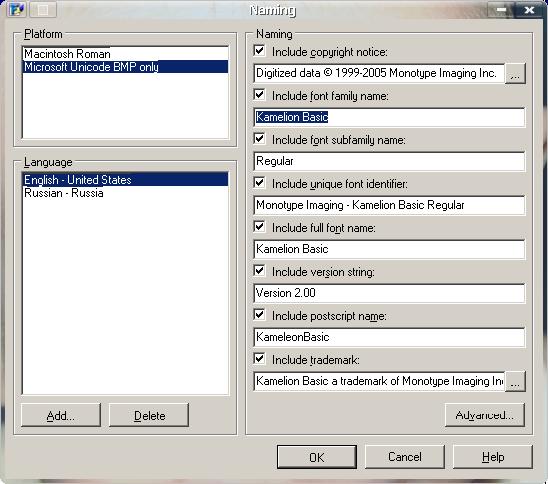Select Microsoft Unicode BMP only platform
Screen dimensions: 548x484
tap(125, 67)
